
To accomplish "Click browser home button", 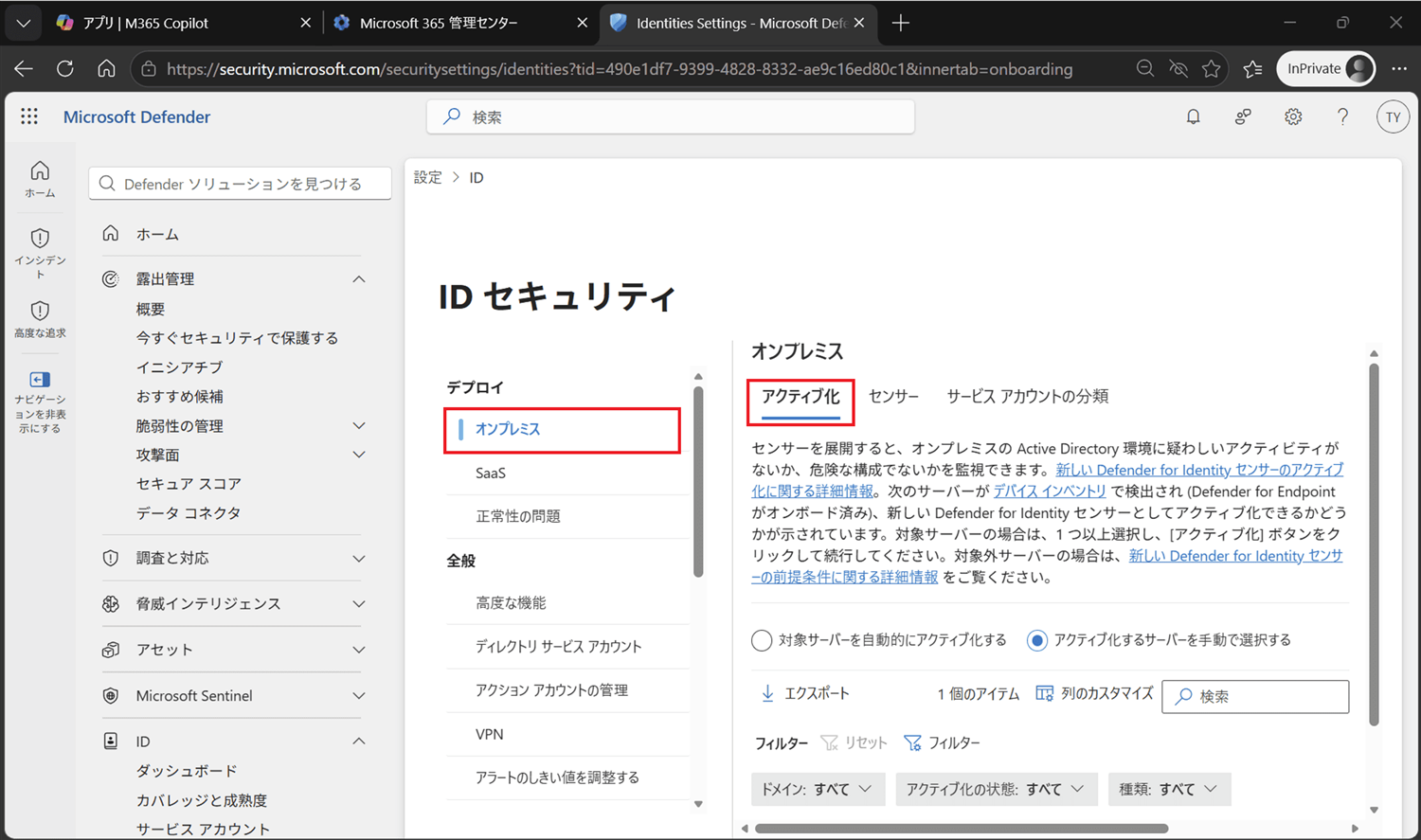I will tap(106, 68).
